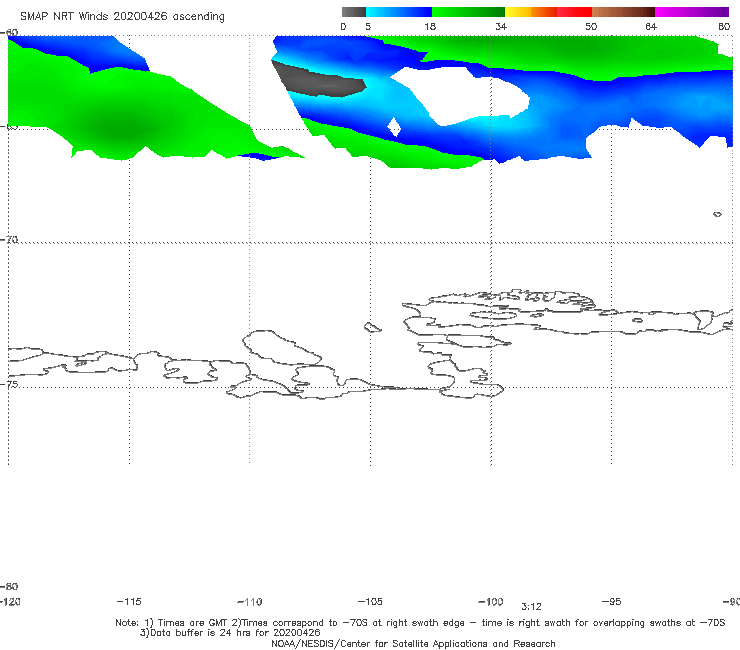Click the longitude label "-115"
The width and height of the screenshot is (740, 650).
point(129,601)
